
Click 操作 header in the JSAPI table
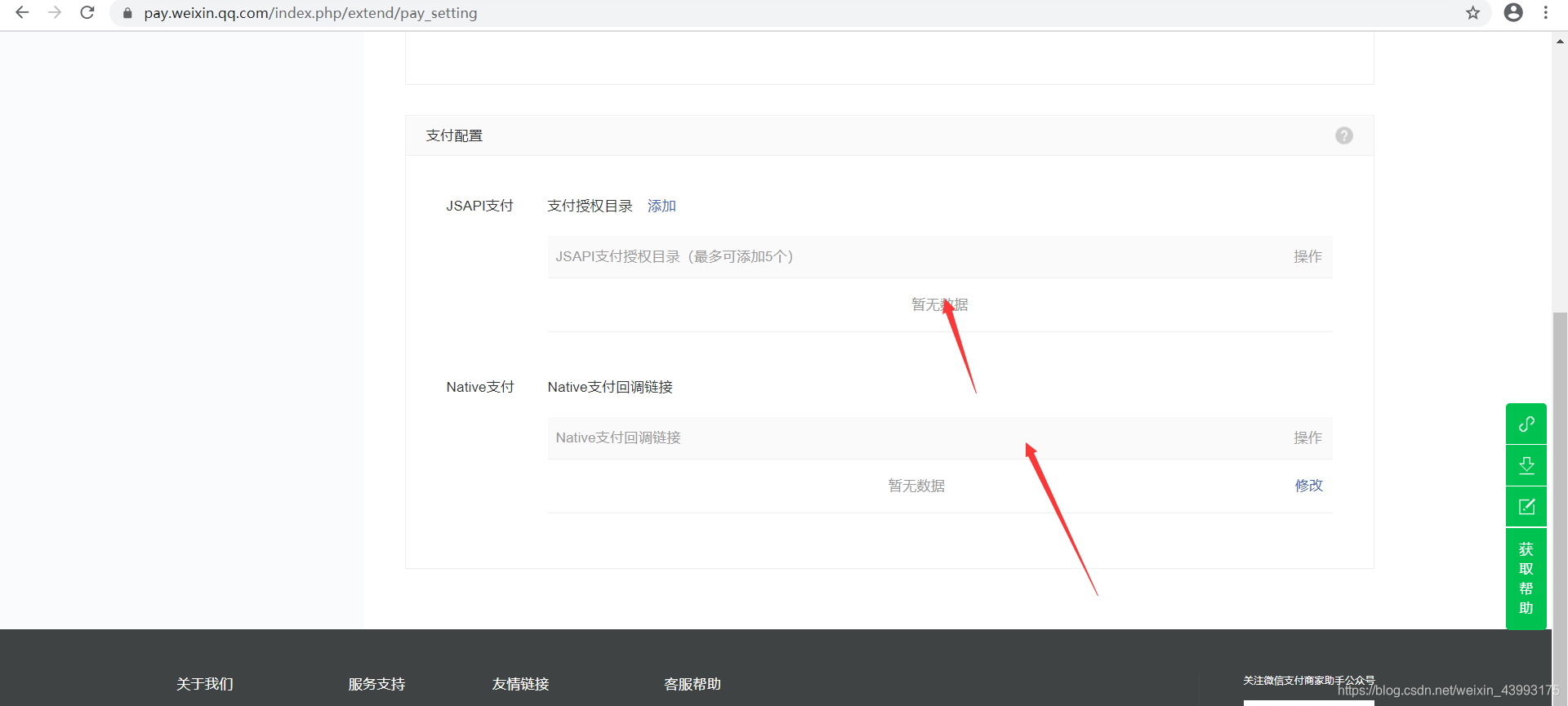[x=1307, y=256]
